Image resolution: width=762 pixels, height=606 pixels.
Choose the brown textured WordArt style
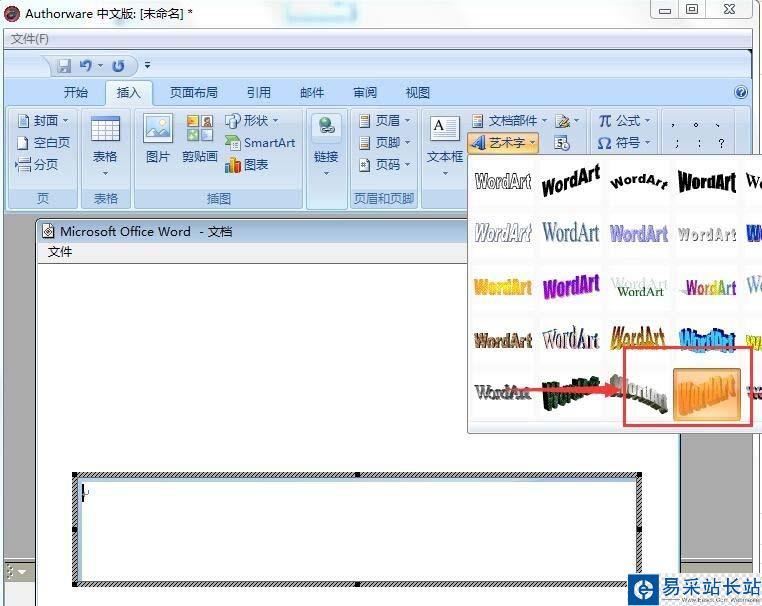click(x=503, y=339)
